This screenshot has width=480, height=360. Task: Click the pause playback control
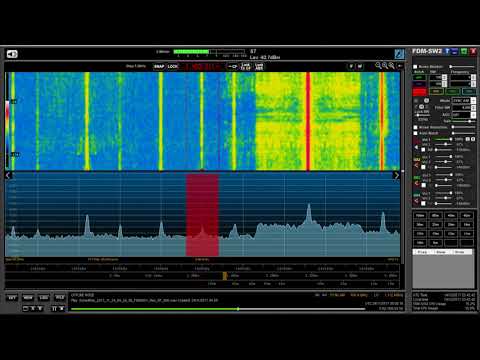[x=54, y=309]
